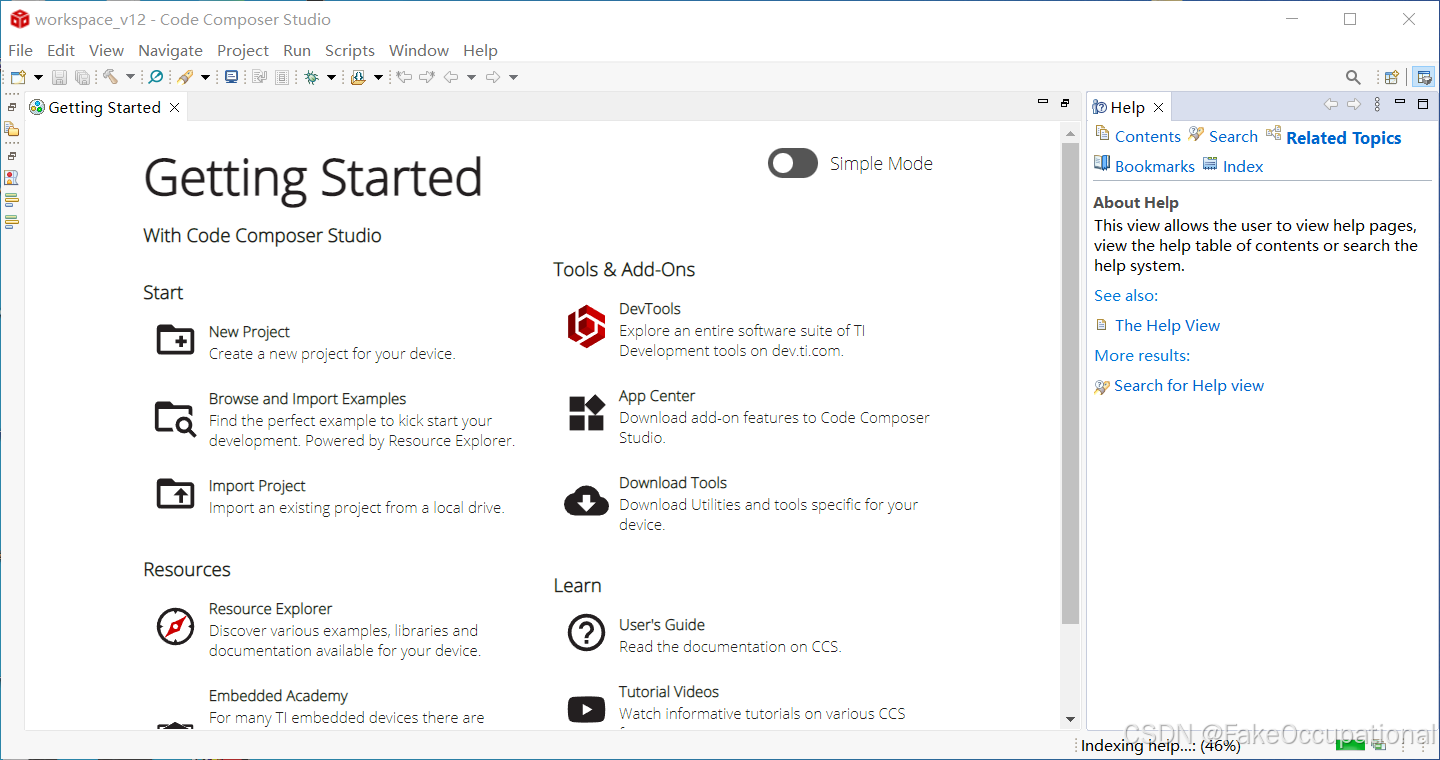1440x760 pixels.
Task: Click the Embedded Academy heading
Action: click(278, 695)
